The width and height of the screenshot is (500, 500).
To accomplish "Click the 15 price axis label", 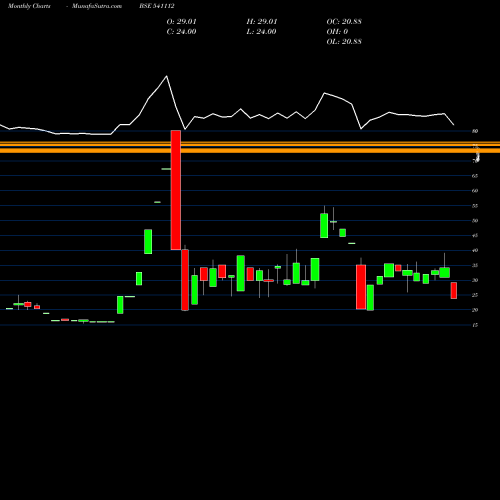I will tap(475, 325).
